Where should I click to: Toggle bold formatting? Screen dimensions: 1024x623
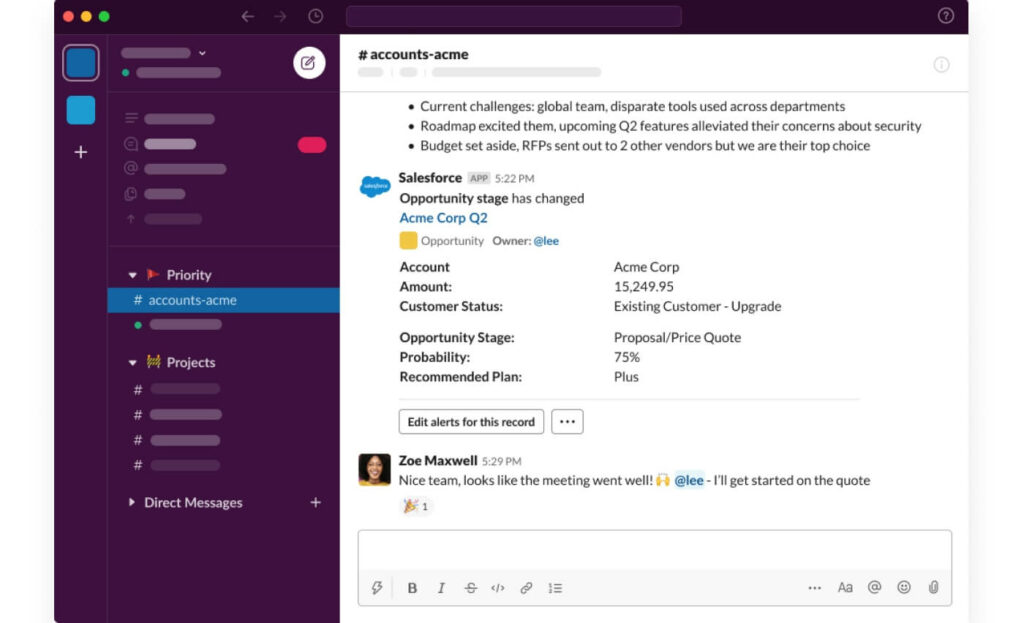click(412, 588)
